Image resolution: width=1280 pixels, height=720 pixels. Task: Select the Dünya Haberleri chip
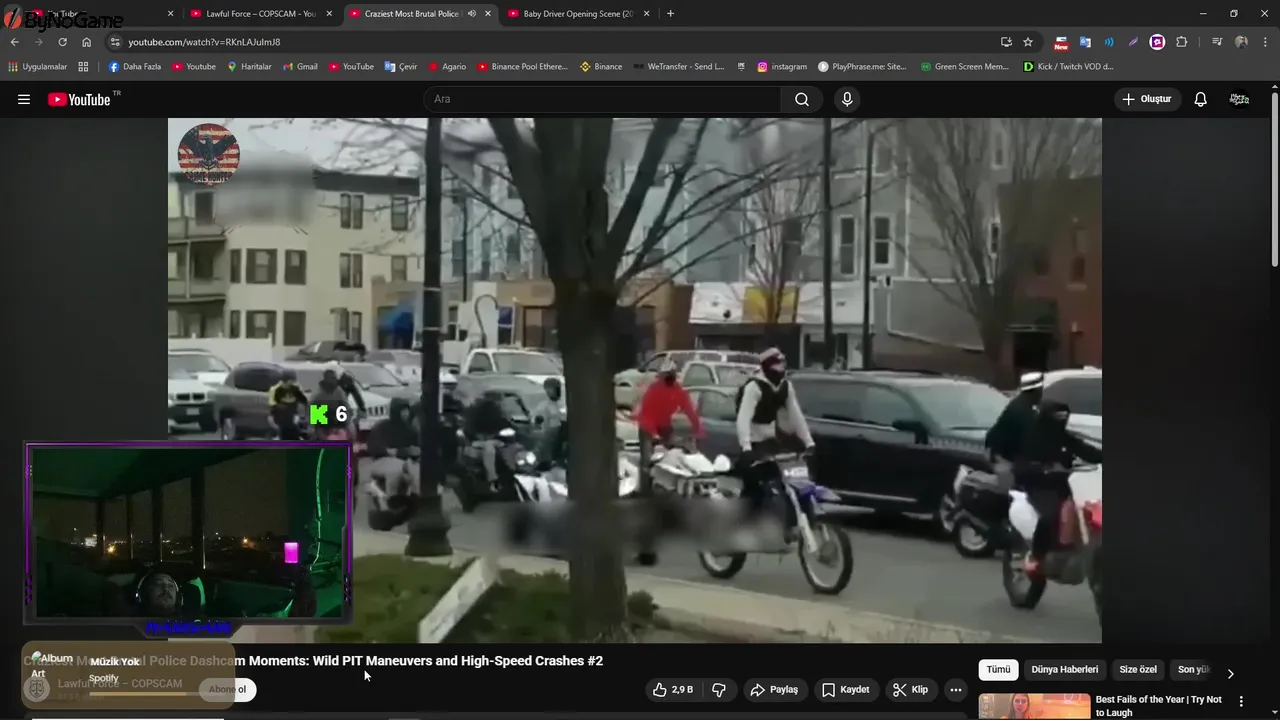tap(1065, 670)
